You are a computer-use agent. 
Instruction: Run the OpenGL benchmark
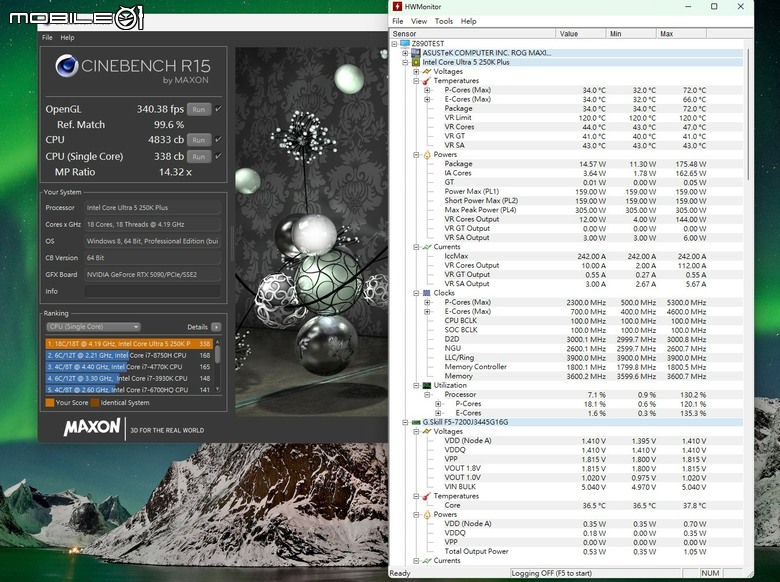(x=198, y=109)
